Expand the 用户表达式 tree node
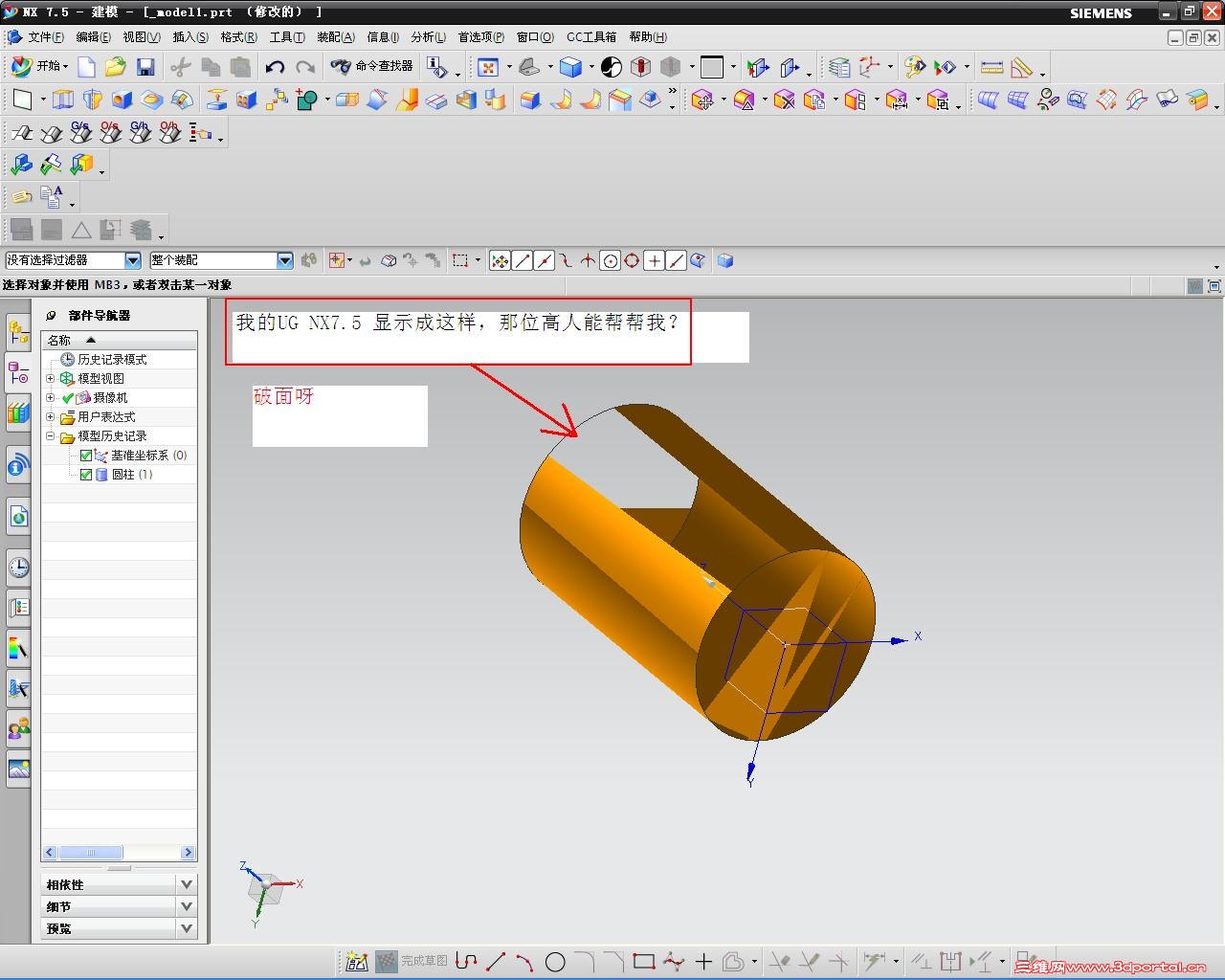Screen dimensions: 1225x980 click(x=51, y=417)
